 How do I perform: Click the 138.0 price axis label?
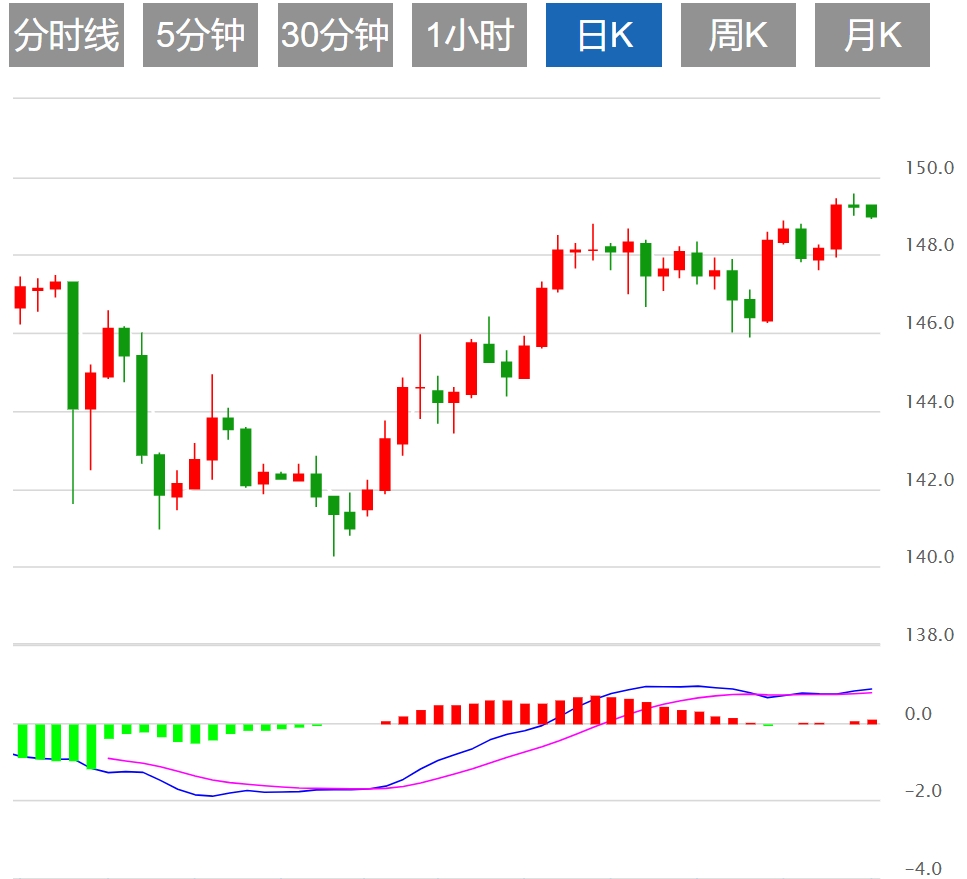(929, 635)
